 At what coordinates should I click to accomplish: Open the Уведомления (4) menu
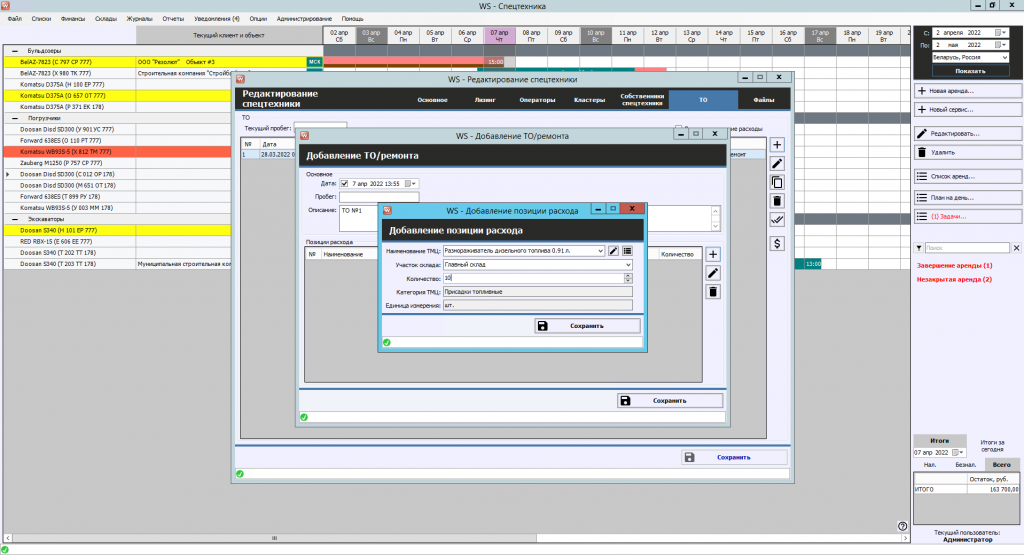217,19
